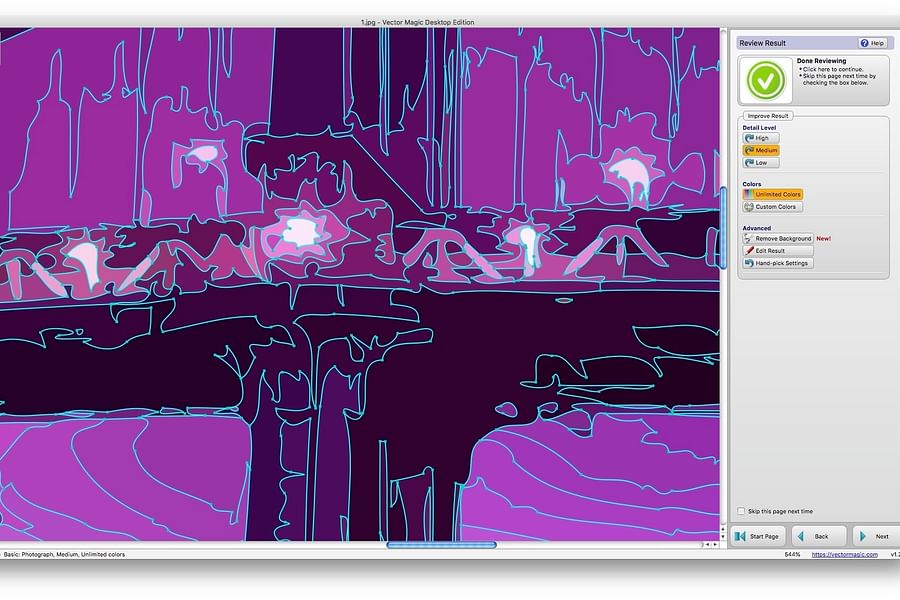Image resolution: width=900 pixels, height=600 pixels.
Task: Switch to the Improve Result tab
Action: point(767,115)
